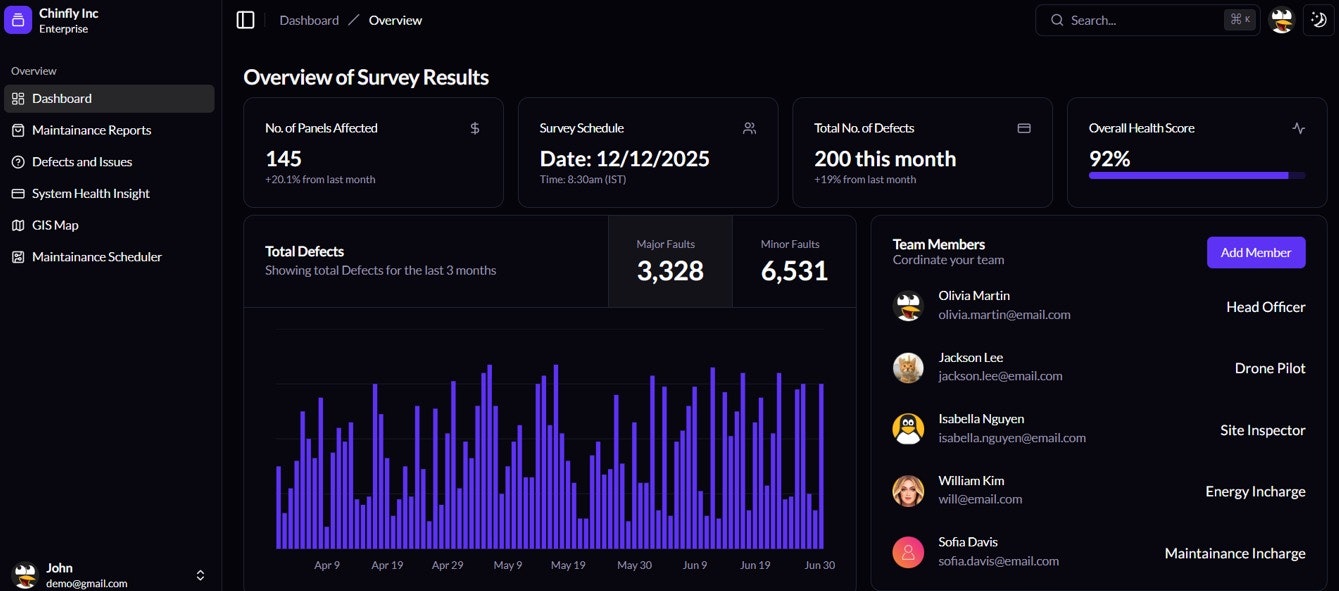Click the Overall Health Score progress bar
Viewport: 1339px width, 591px height.
1197,175
